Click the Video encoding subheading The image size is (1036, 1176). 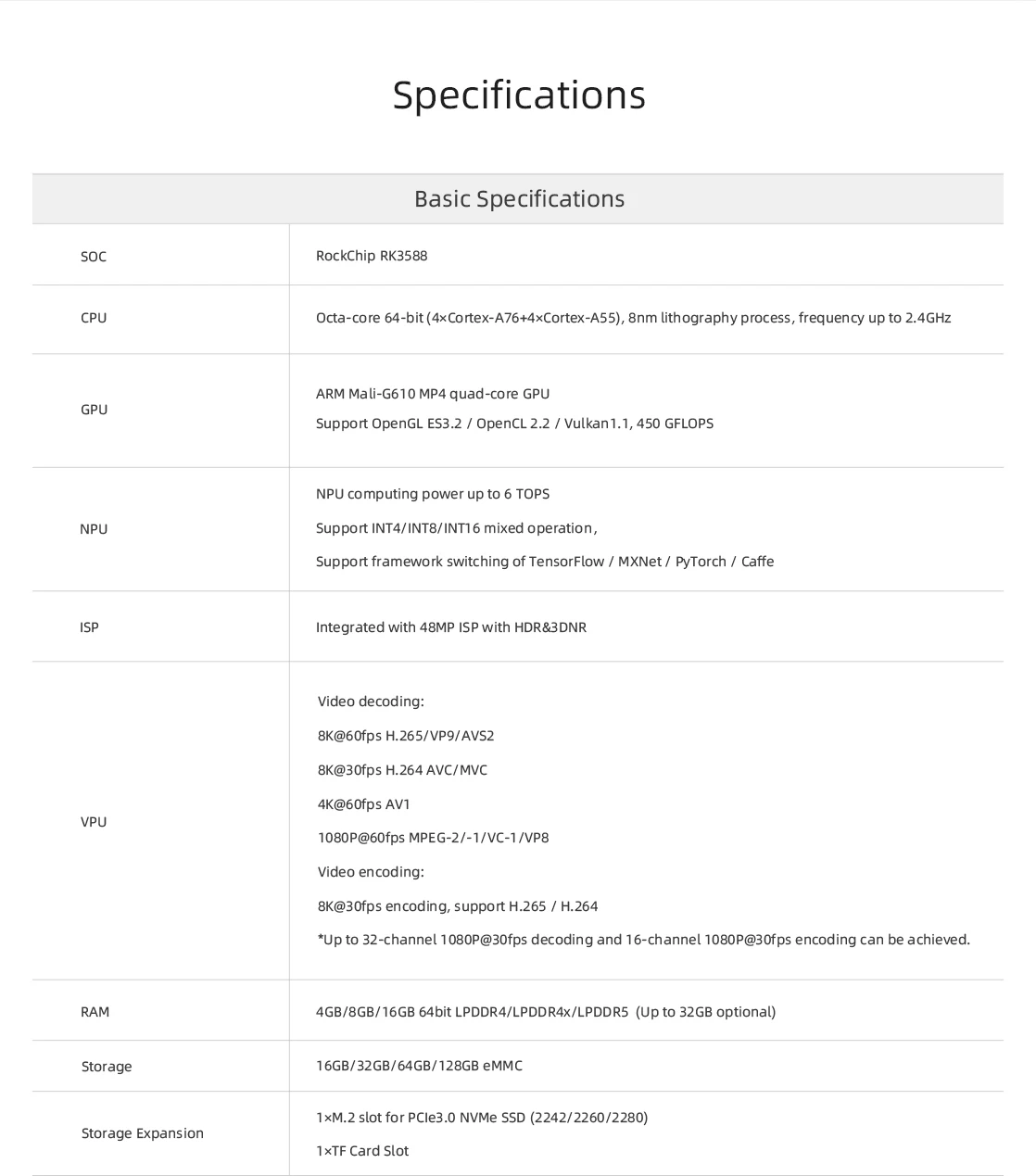coord(371,872)
